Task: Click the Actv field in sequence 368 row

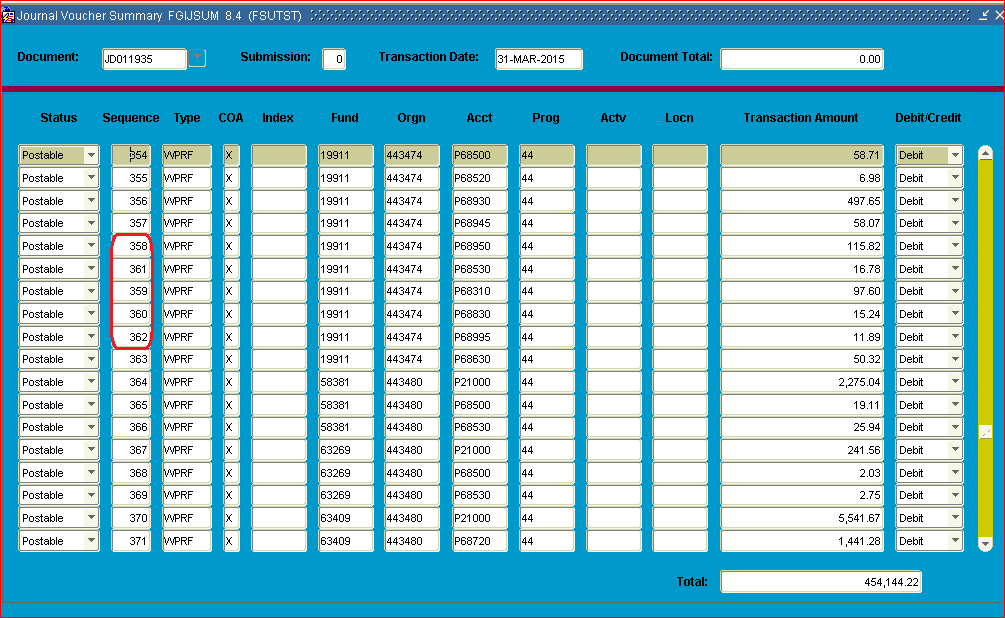Action: (613, 473)
